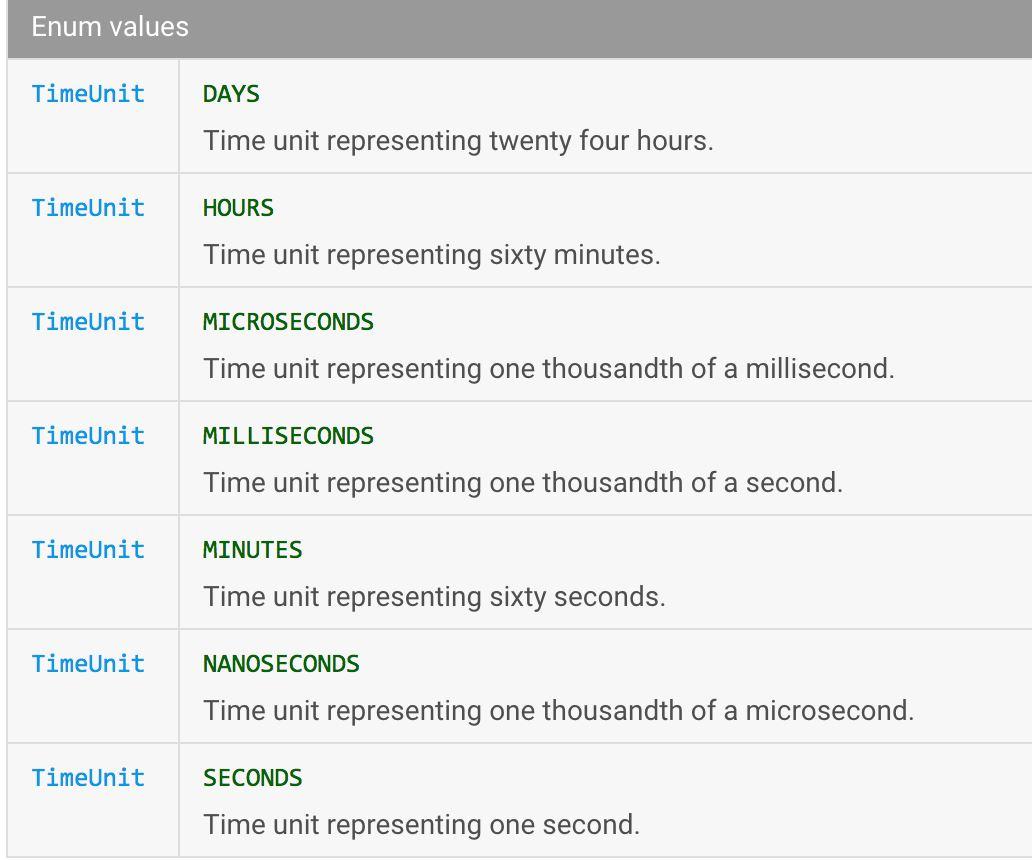Click the "representing one second" description
The width and height of the screenshot is (1032, 860).
482,825
